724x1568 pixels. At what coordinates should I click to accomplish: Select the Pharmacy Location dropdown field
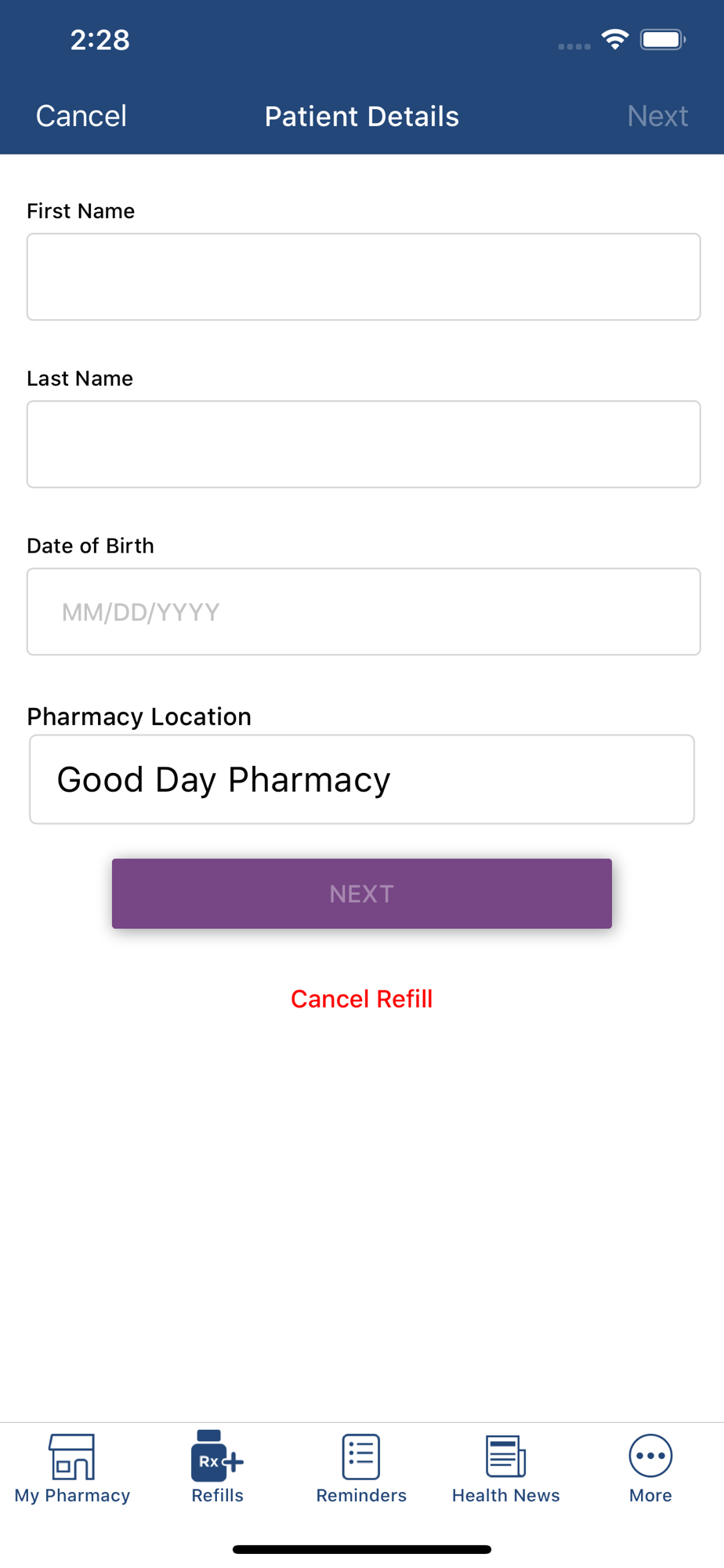[x=362, y=779]
